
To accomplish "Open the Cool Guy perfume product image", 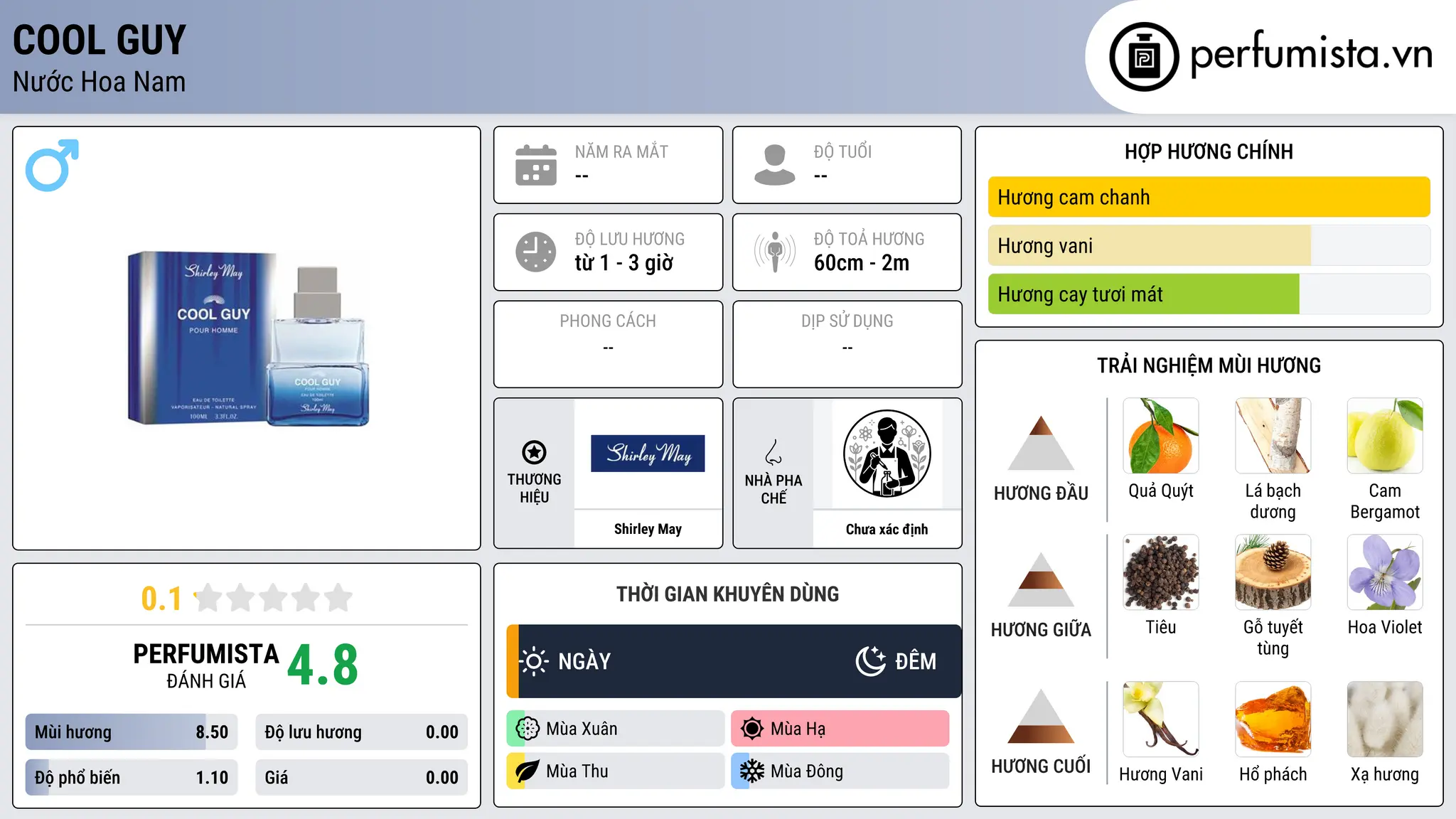I will coord(247,338).
